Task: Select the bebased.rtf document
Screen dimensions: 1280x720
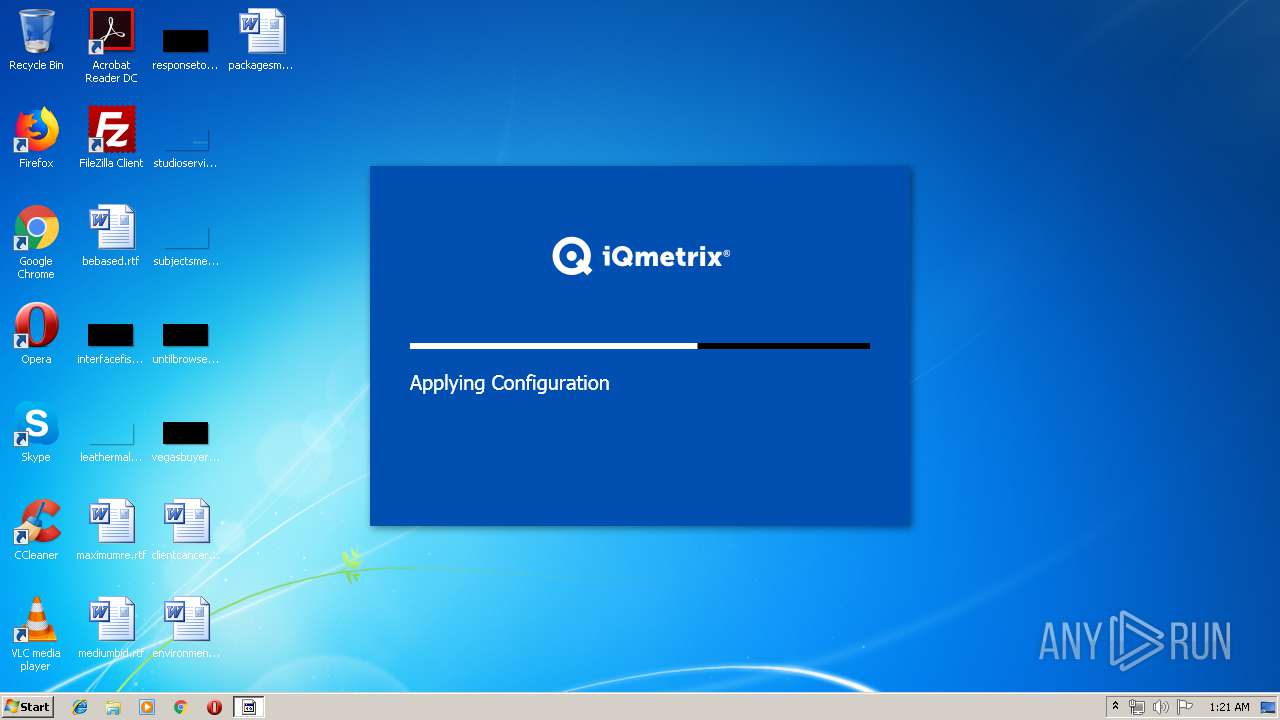Action: (111, 237)
